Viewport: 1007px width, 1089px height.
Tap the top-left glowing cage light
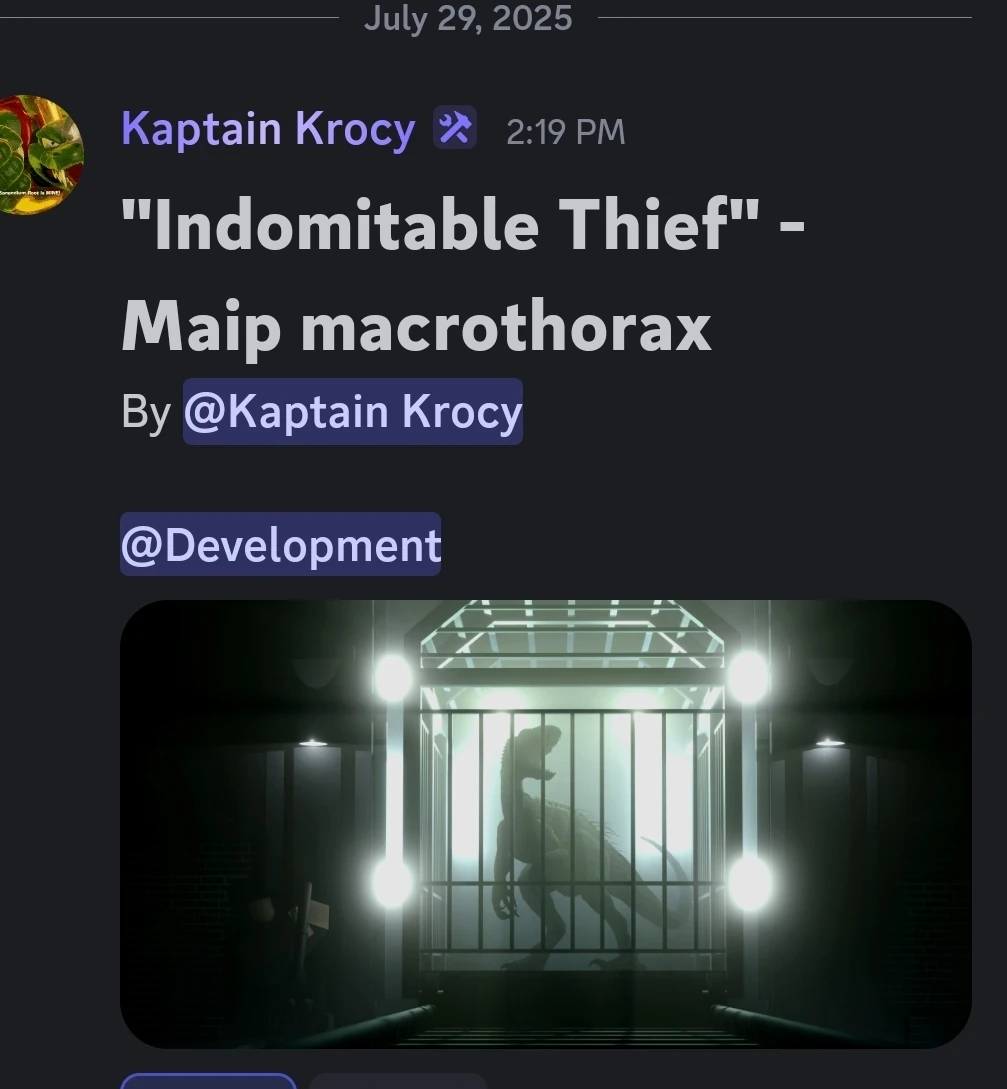coord(394,676)
